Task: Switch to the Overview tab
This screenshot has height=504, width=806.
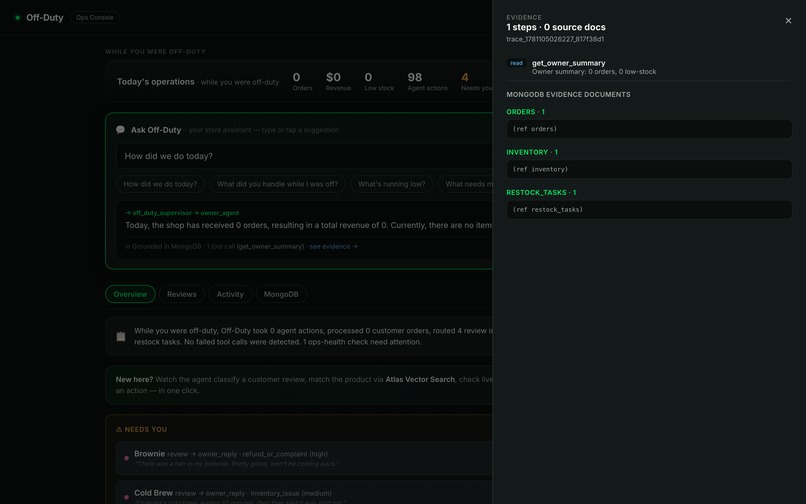Action: tap(130, 294)
